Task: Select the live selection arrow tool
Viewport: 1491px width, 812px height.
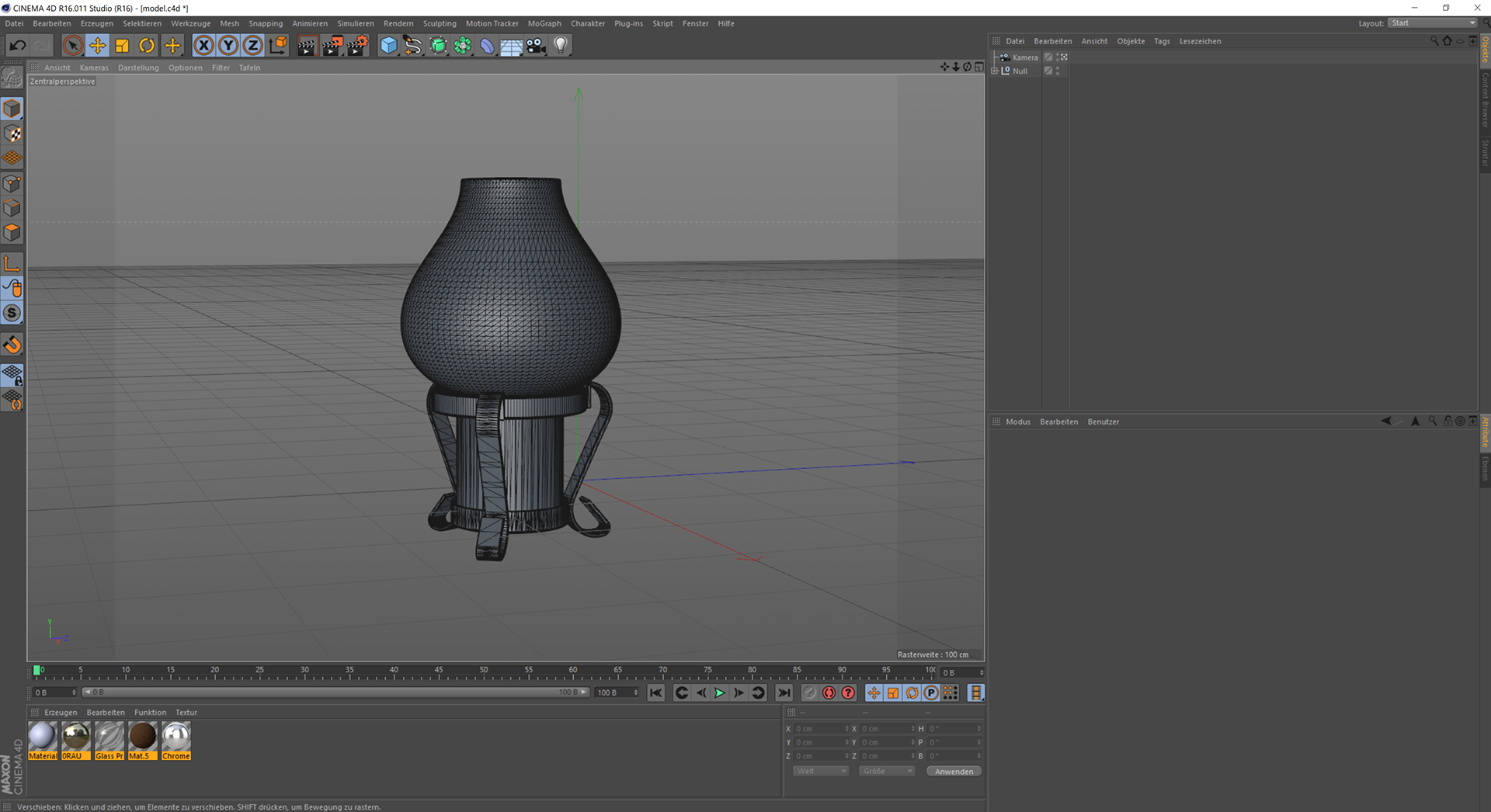Action: click(73, 46)
